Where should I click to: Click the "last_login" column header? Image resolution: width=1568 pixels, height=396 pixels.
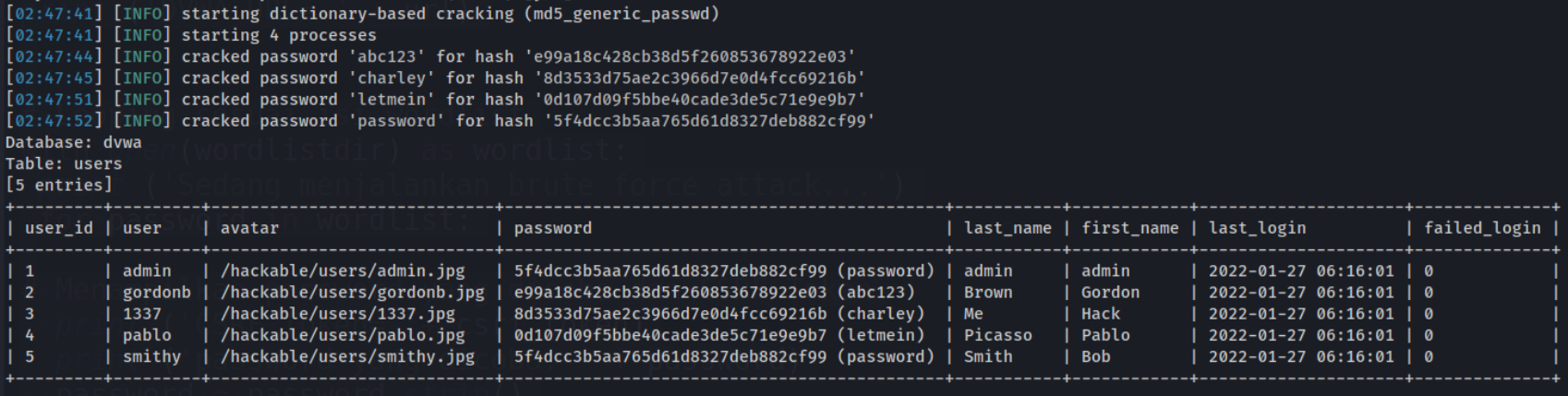1257,228
